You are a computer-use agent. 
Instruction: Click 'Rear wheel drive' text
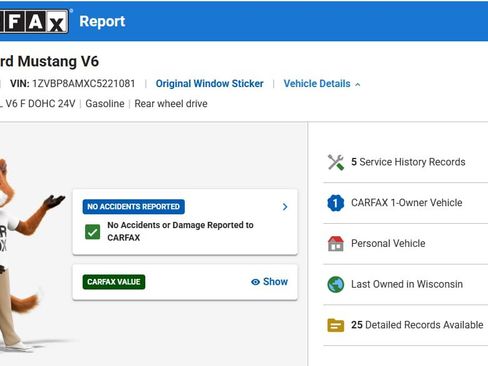pos(171,104)
